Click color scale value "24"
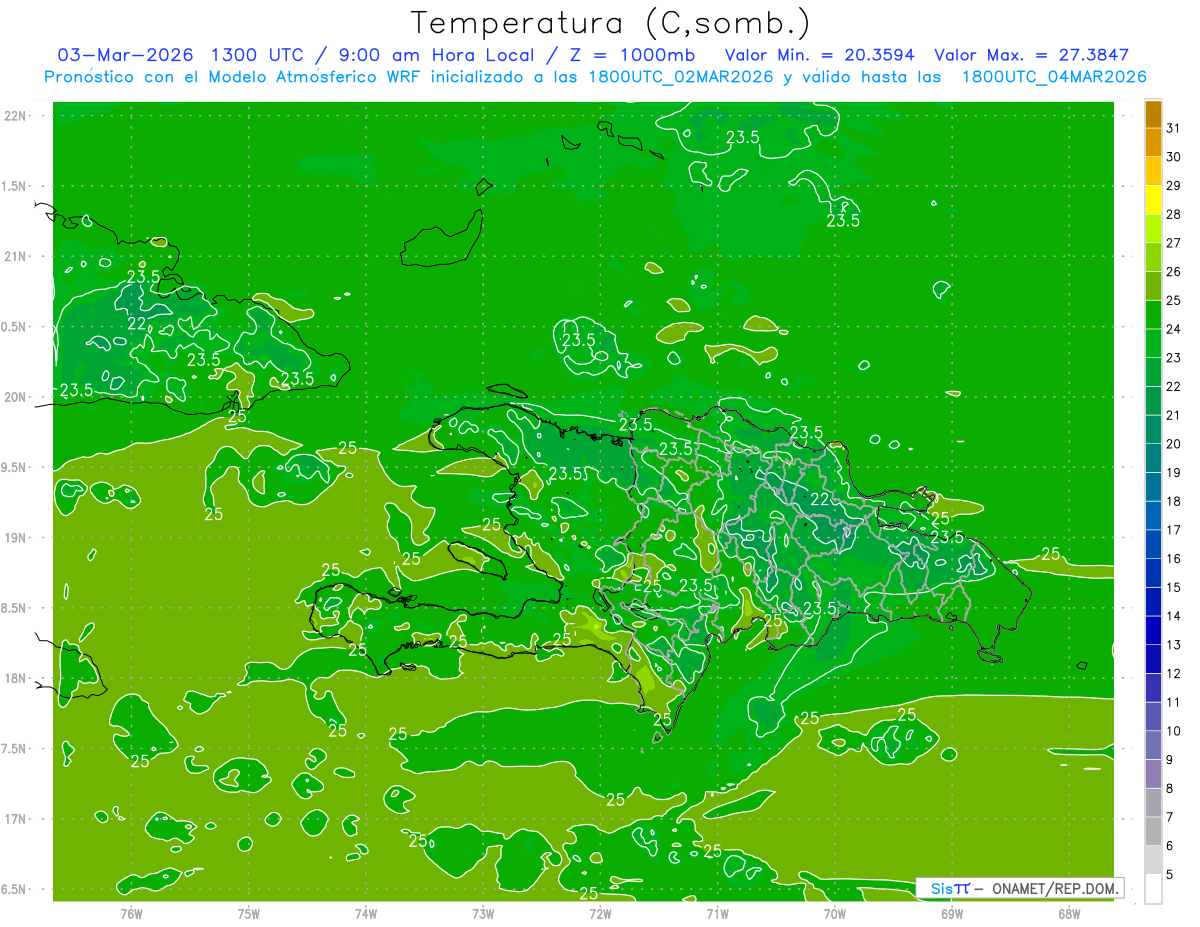The image size is (1200, 927). pos(1173,329)
